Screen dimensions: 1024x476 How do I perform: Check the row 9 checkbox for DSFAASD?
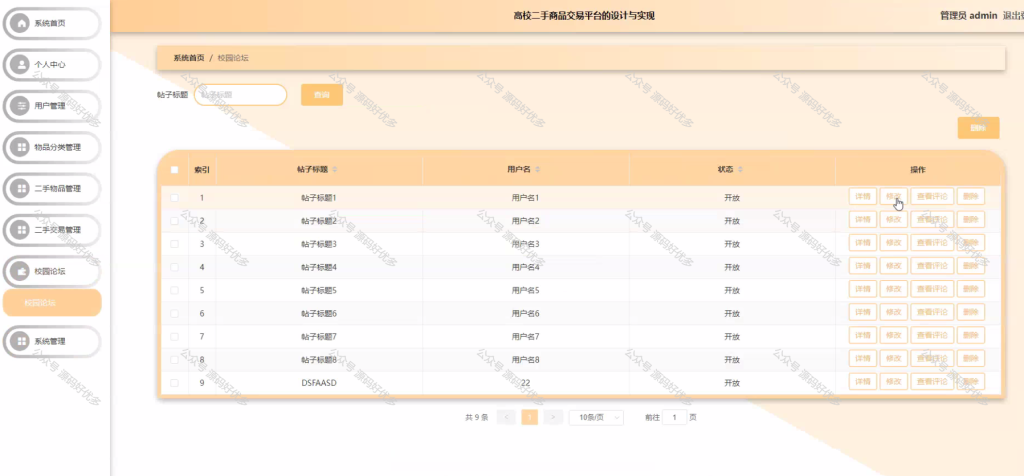174,383
